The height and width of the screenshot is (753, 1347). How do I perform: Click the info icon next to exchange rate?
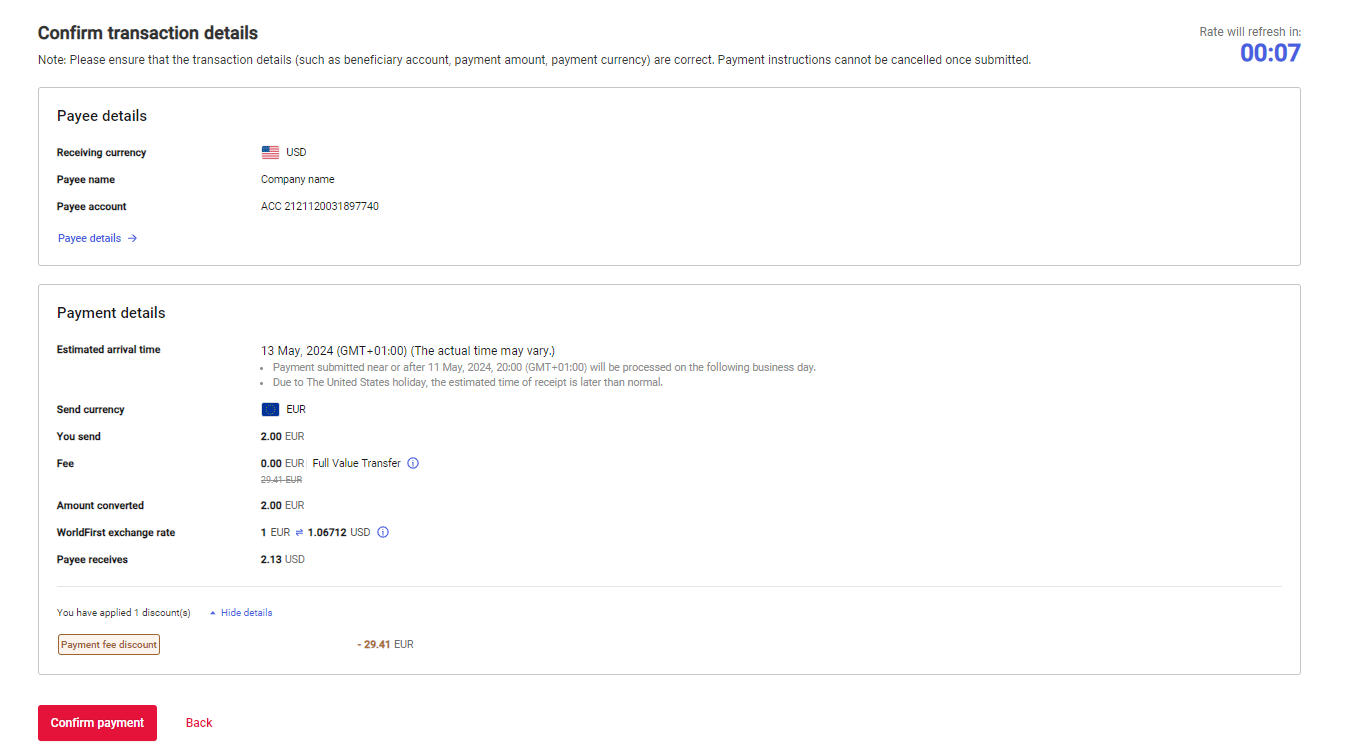(383, 533)
